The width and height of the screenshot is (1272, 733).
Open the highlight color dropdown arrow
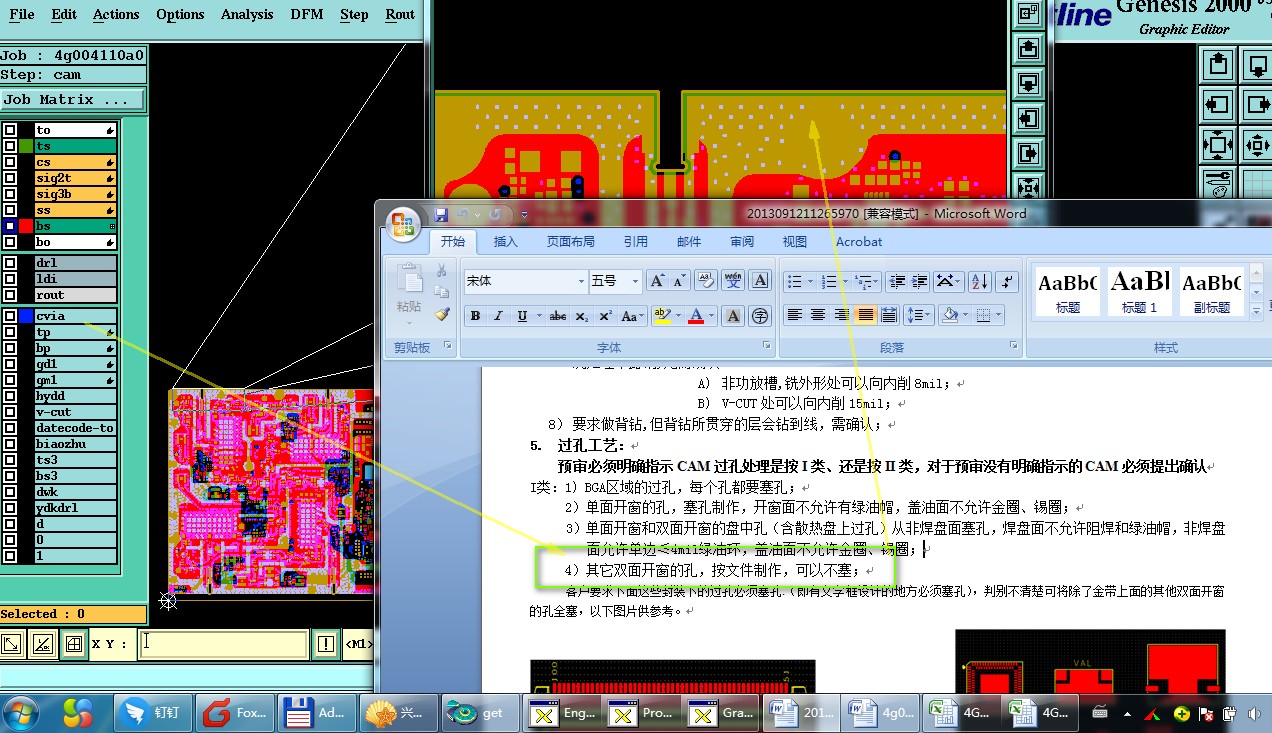tap(678, 316)
